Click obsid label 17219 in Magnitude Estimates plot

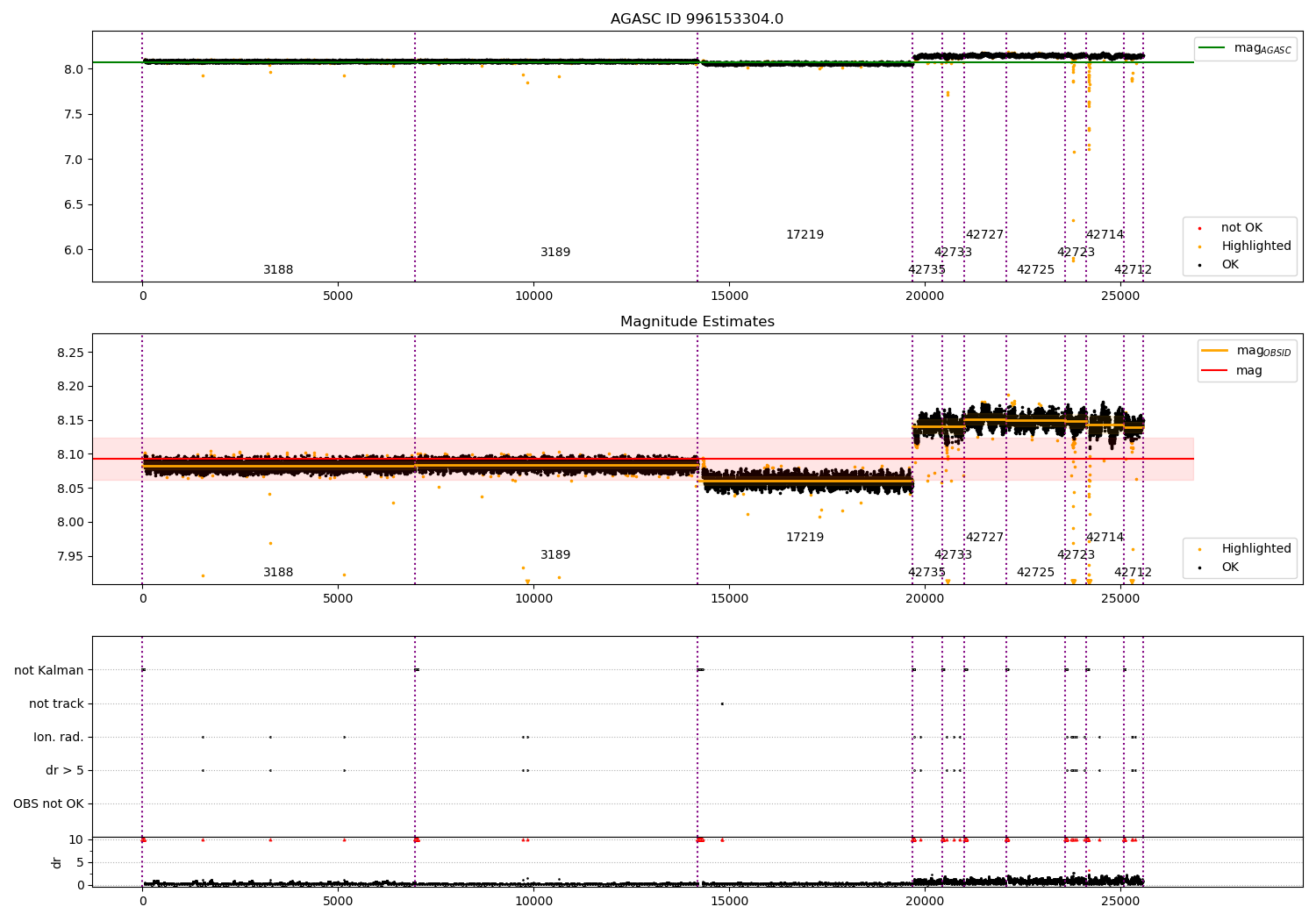[805, 538]
